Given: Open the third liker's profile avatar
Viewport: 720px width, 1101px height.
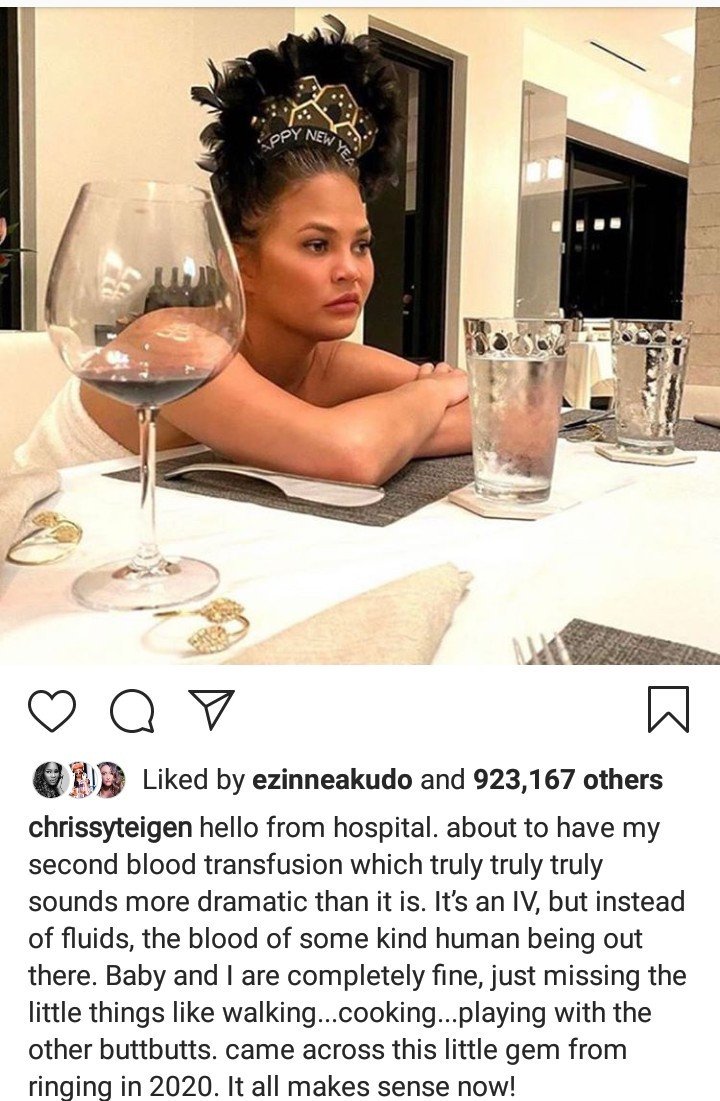Looking at the screenshot, I should 109,780.
